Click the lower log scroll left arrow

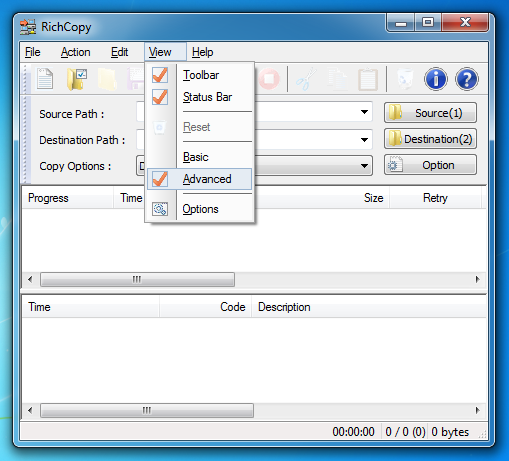(30, 410)
